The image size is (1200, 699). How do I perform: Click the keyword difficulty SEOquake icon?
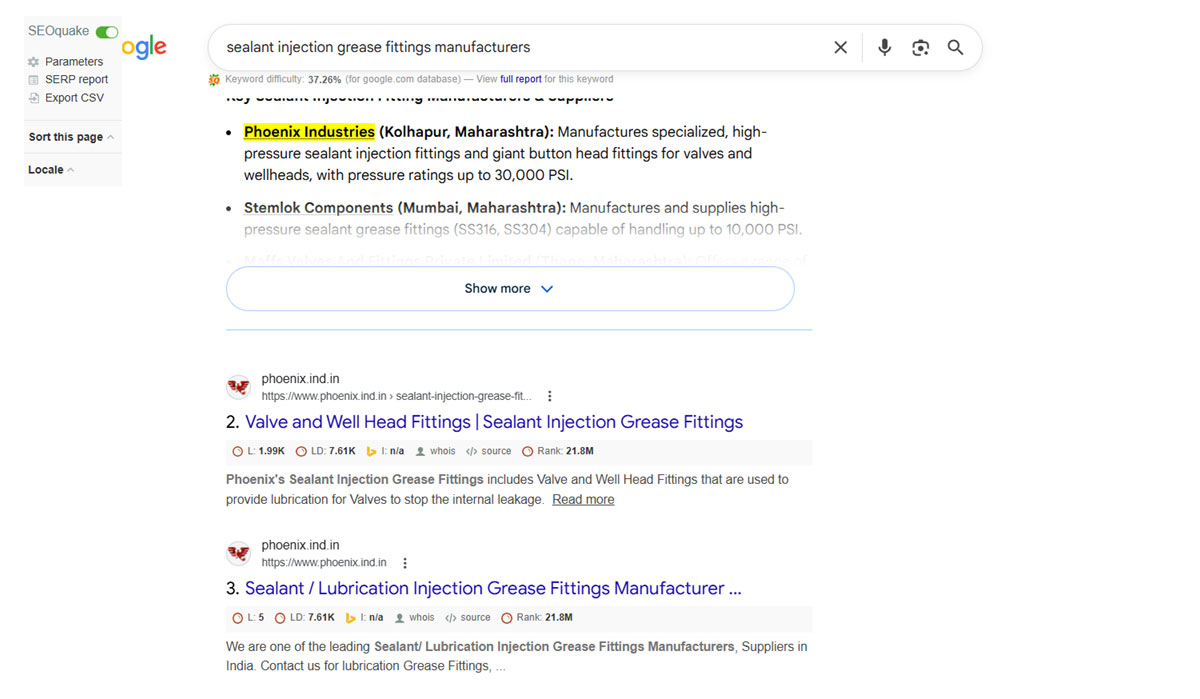point(214,79)
